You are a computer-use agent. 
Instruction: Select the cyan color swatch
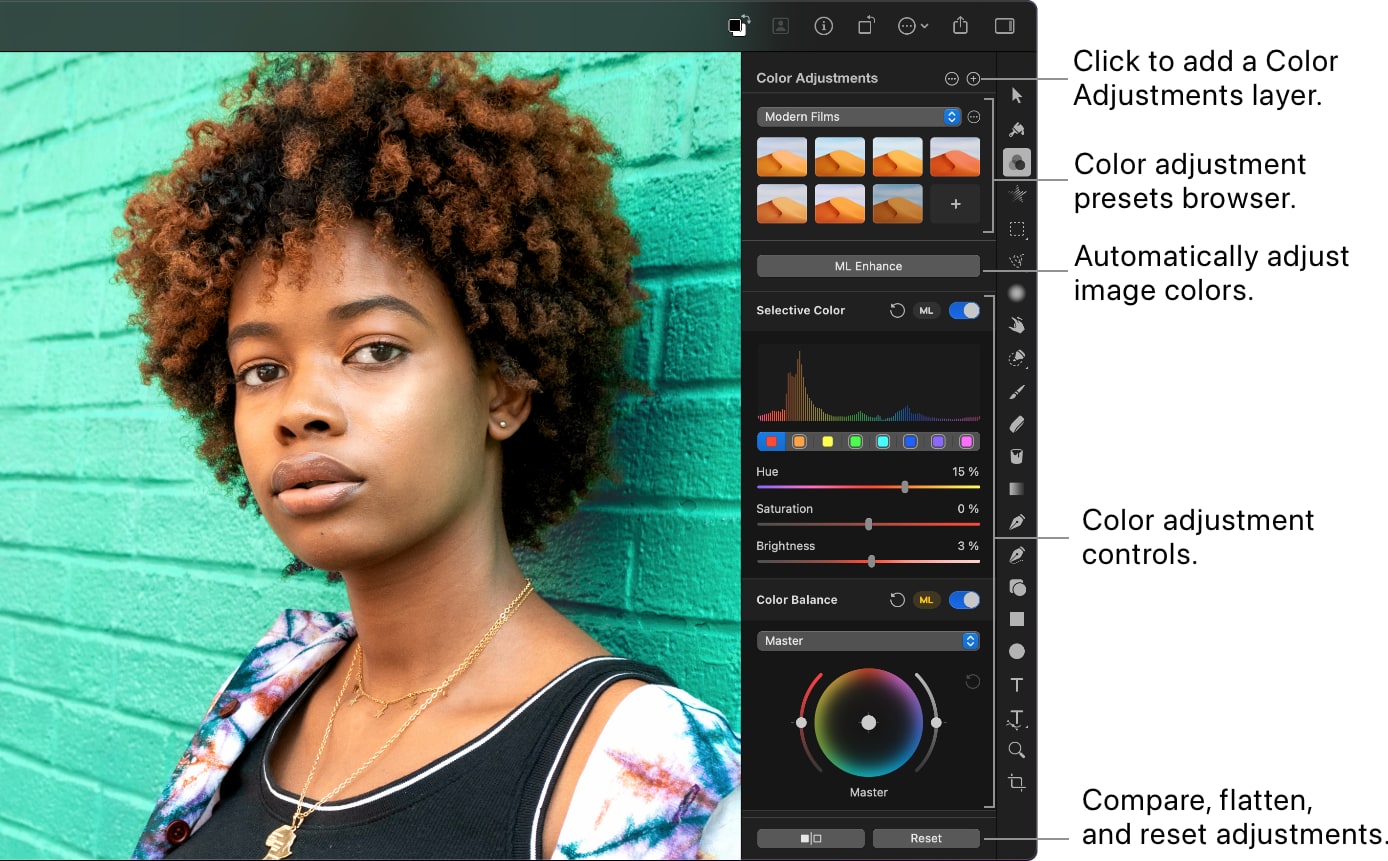click(883, 441)
